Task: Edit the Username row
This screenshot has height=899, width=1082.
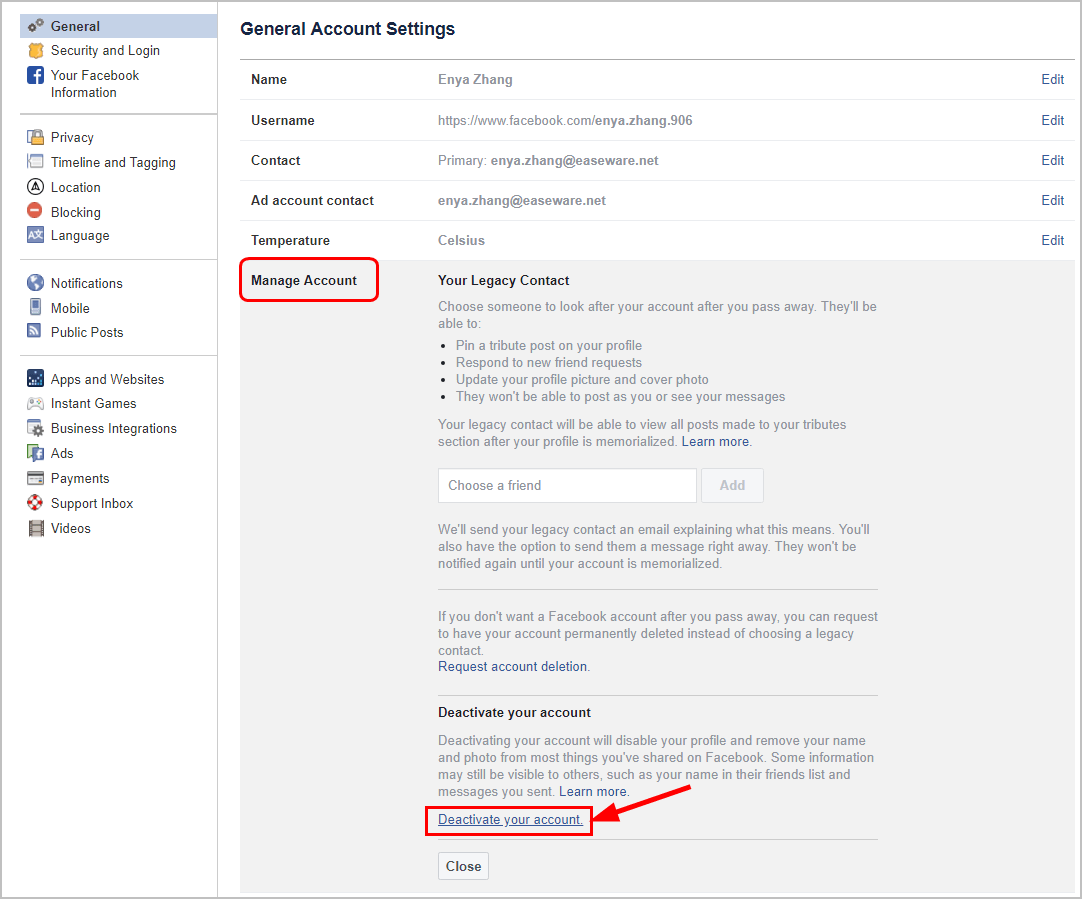Action: click(x=1052, y=120)
